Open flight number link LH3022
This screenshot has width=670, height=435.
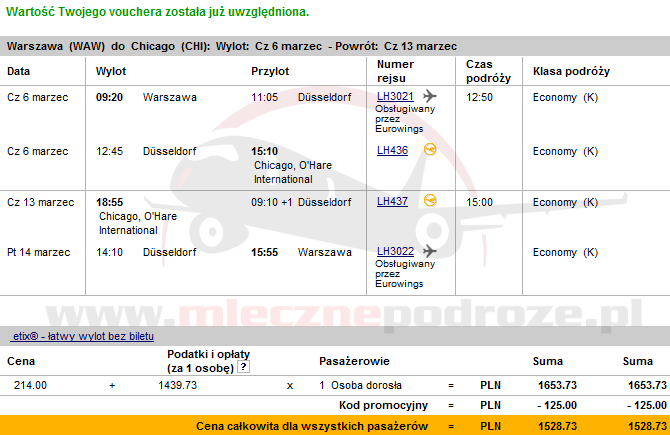click(x=394, y=252)
